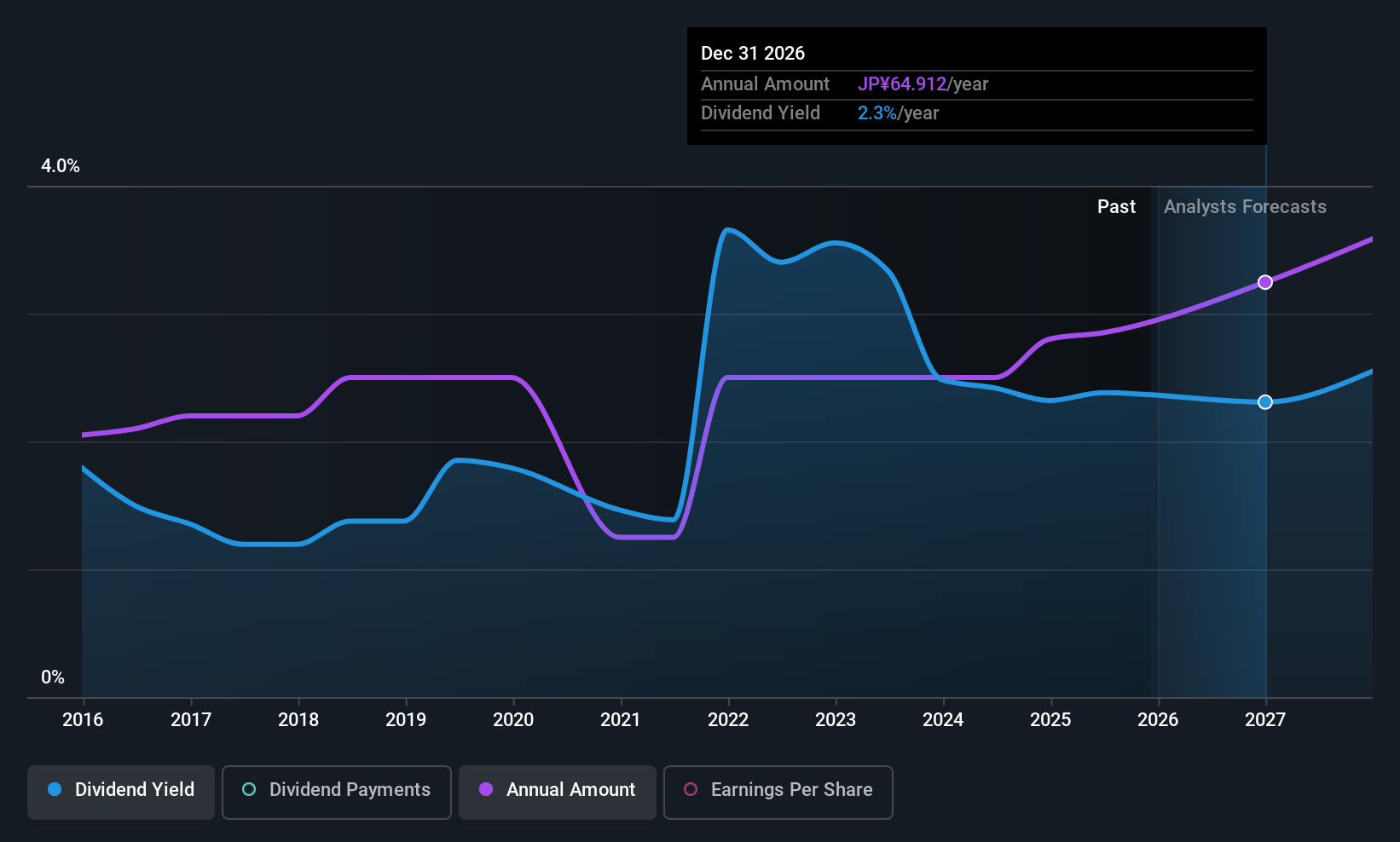Click the purple Annual Amount legend dot

click(486, 790)
